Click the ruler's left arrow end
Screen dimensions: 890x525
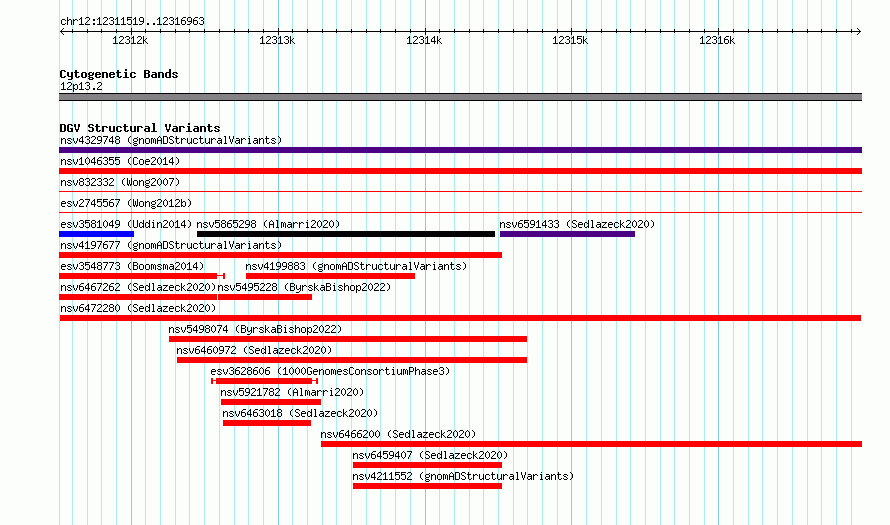click(62, 31)
